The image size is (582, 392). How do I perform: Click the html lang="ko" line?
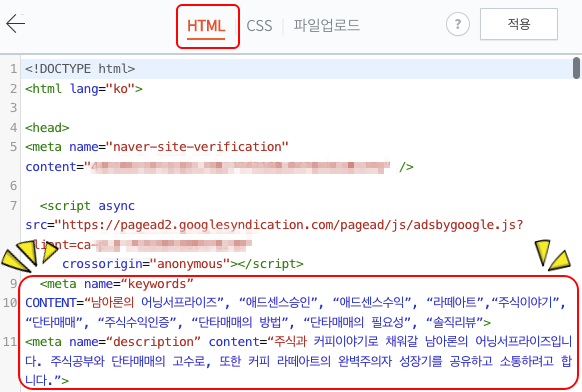pos(84,89)
